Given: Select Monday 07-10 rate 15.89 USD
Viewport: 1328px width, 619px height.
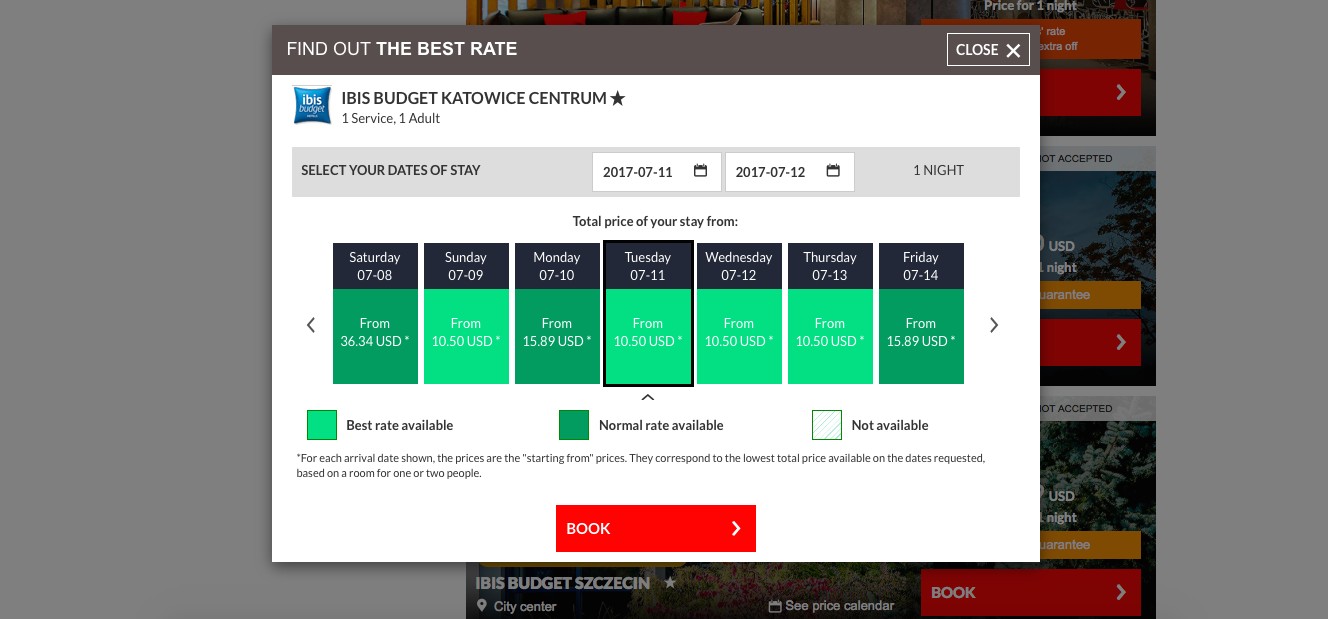Looking at the screenshot, I should click(x=557, y=314).
